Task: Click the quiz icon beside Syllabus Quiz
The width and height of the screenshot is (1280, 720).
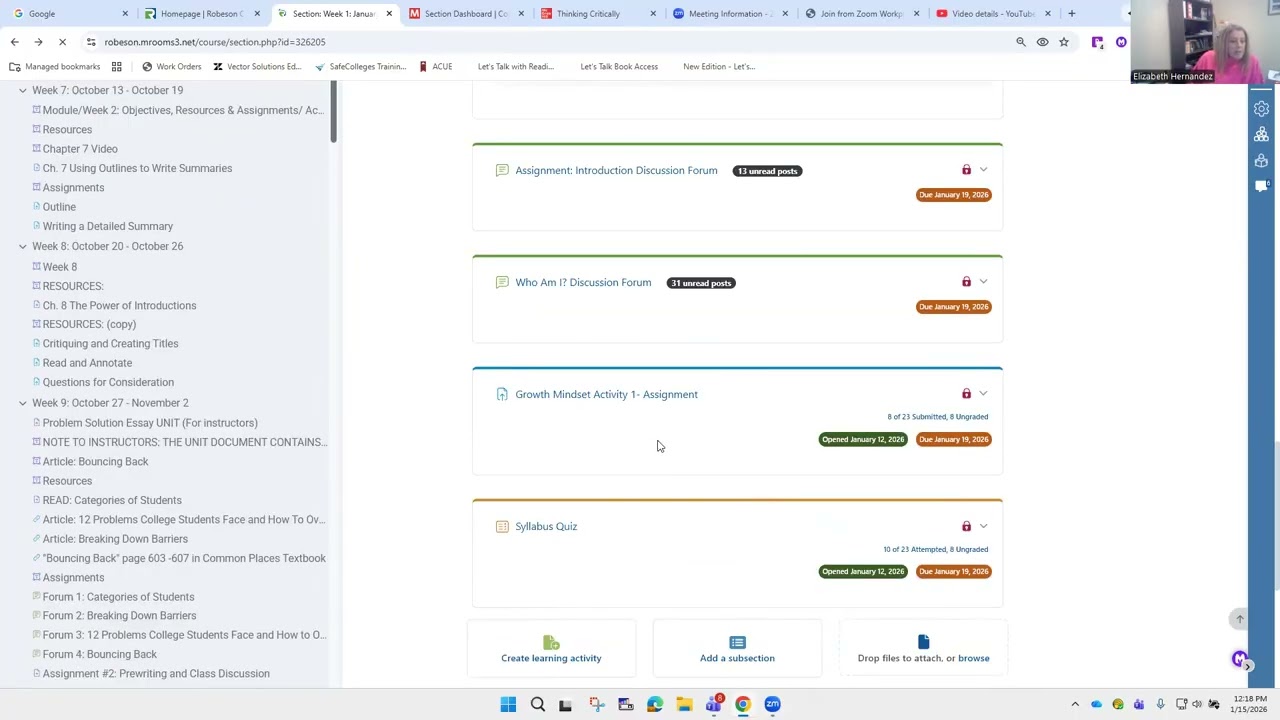Action: pyautogui.click(x=502, y=526)
